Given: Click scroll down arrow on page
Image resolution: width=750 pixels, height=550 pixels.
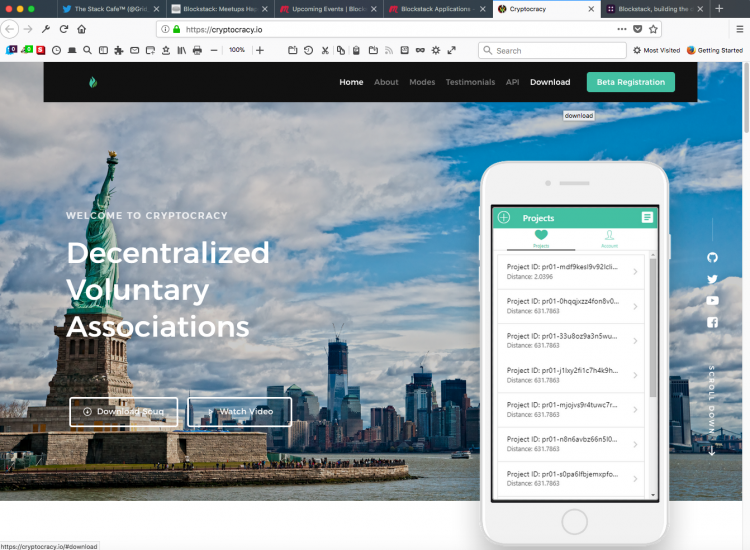Looking at the screenshot, I should coord(712,451).
